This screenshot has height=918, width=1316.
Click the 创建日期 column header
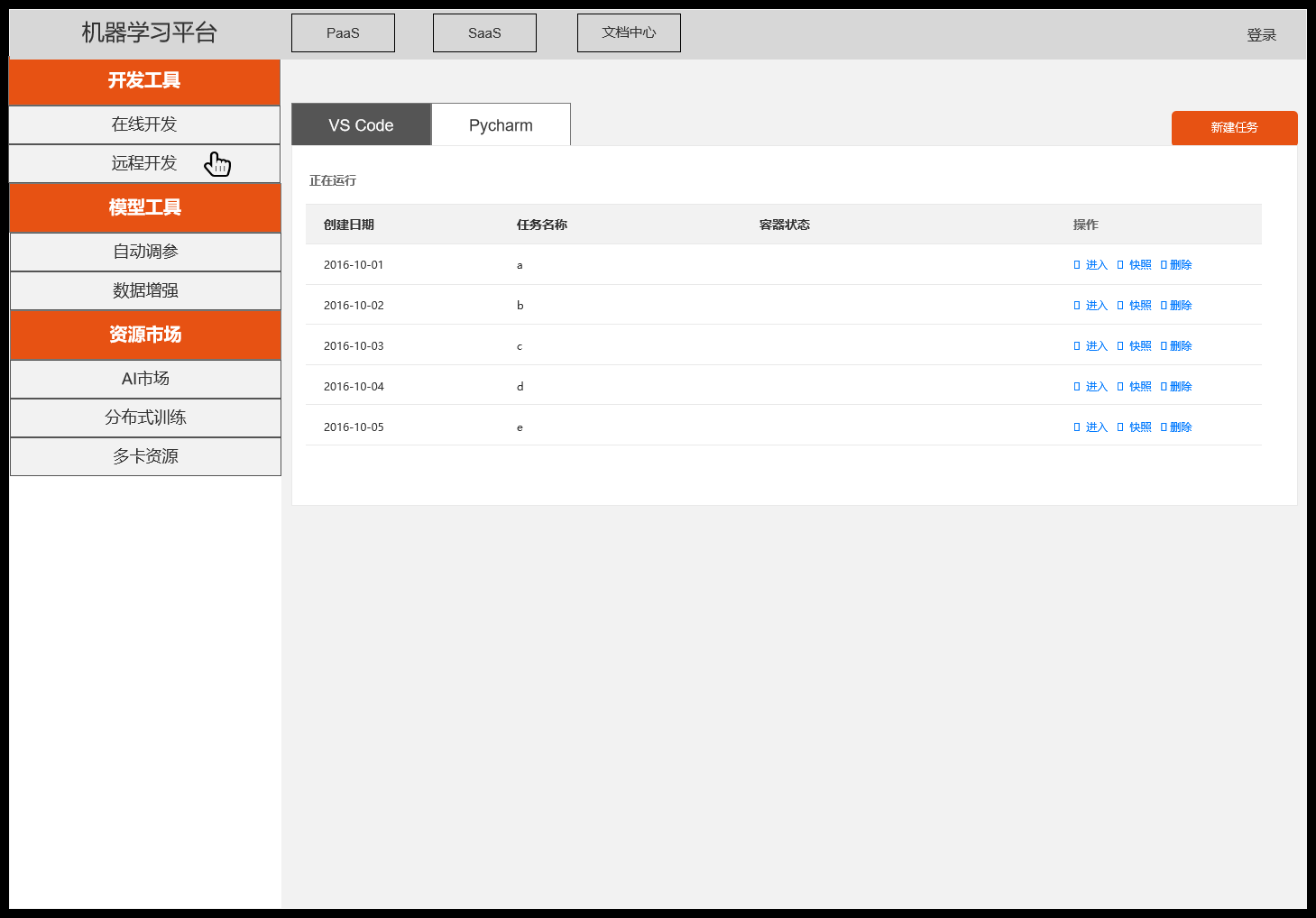(x=349, y=225)
